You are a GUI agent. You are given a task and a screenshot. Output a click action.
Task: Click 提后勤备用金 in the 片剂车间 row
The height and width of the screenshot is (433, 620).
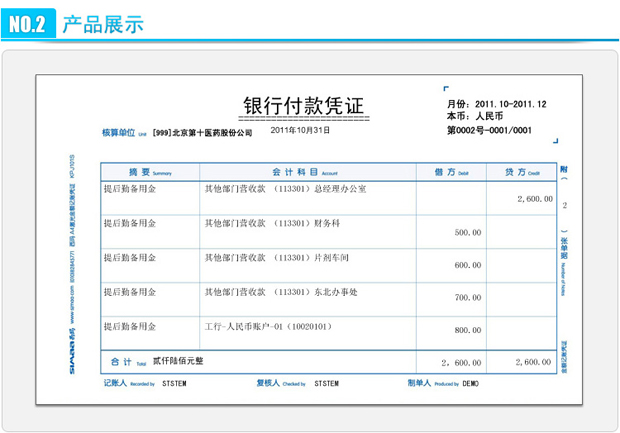[x=130, y=258]
